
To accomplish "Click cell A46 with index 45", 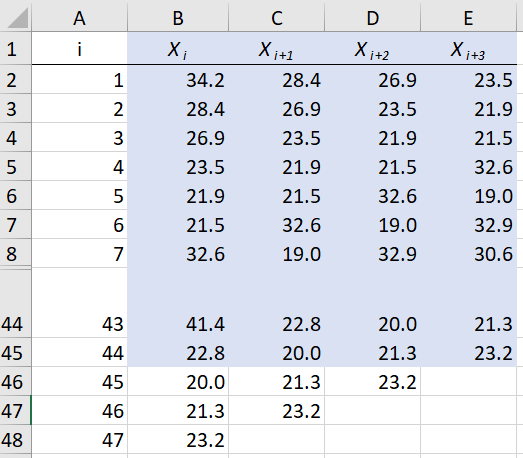I will click(79, 382).
